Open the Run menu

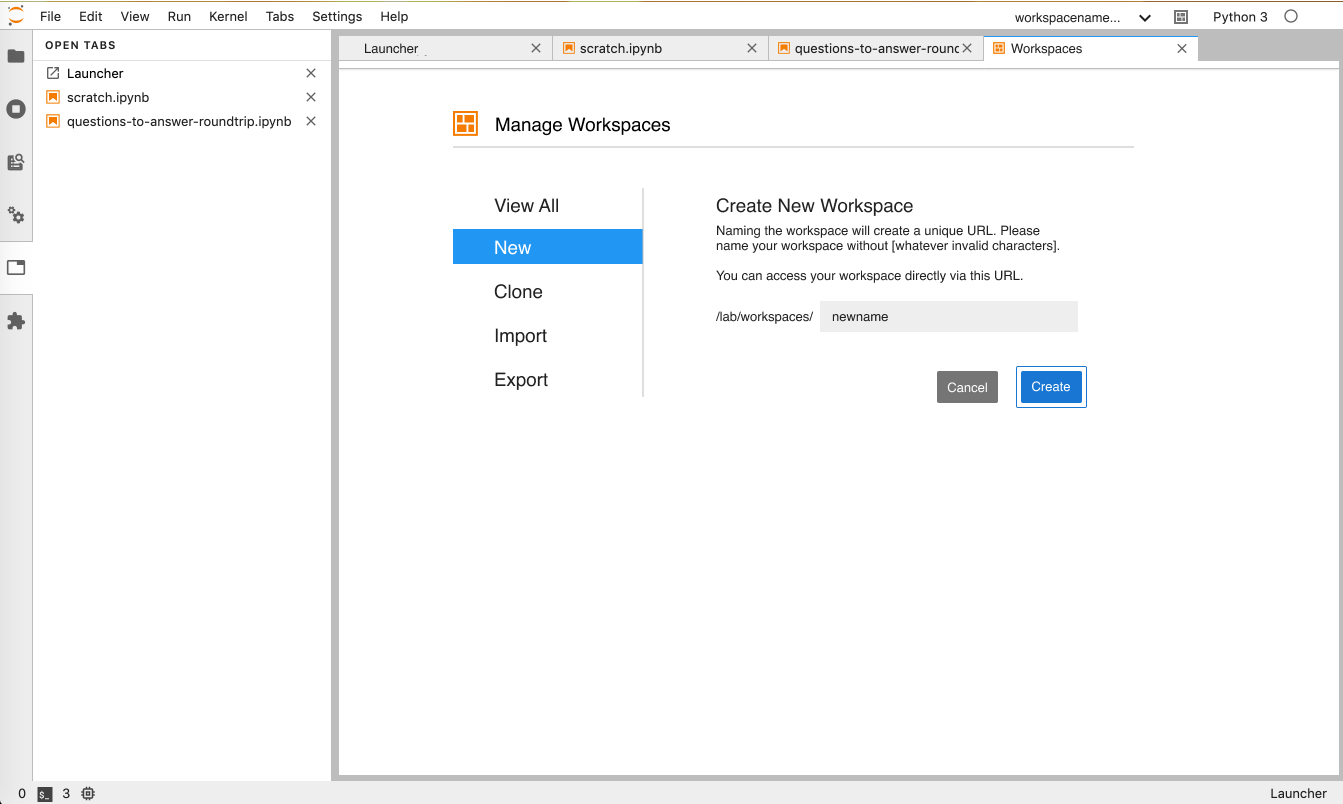tap(179, 16)
